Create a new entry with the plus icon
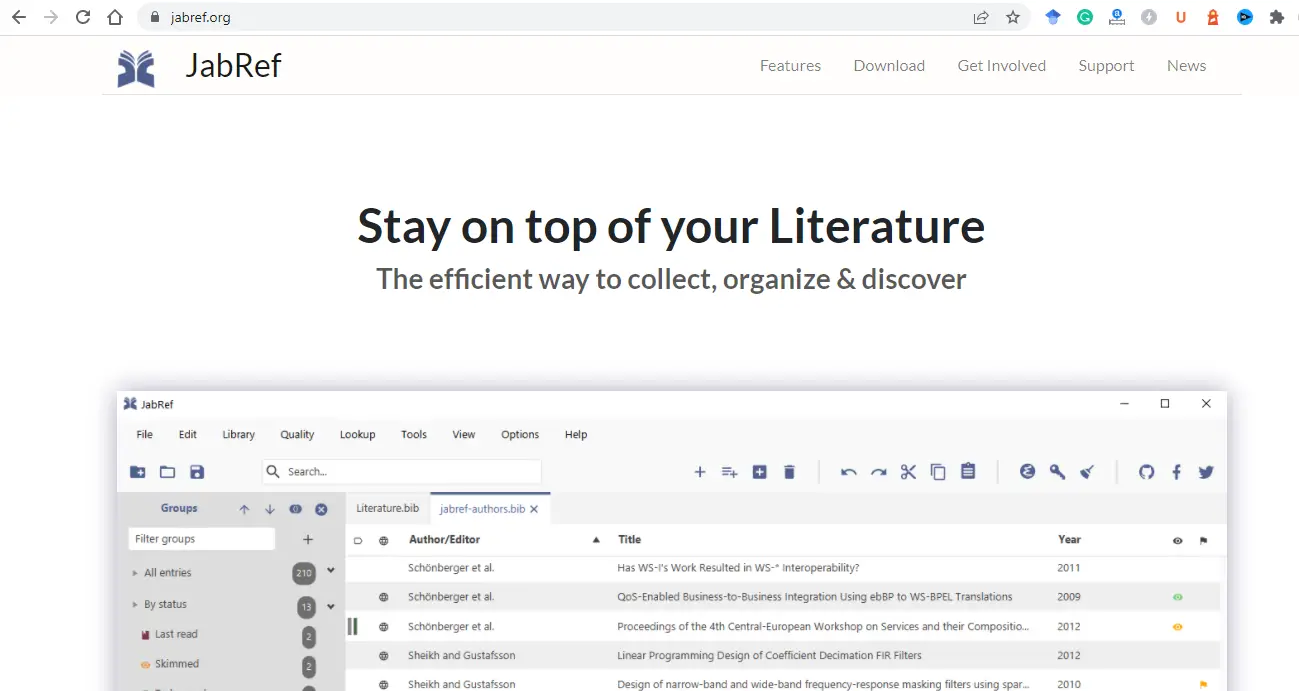The image size is (1299, 691). (700, 471)
